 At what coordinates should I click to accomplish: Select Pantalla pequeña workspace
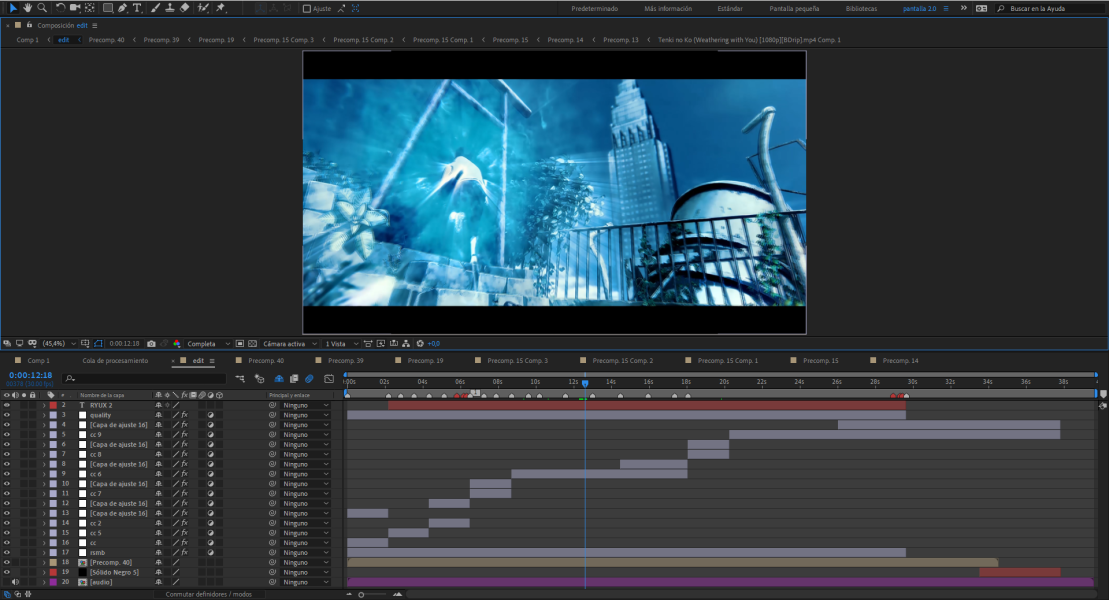[x=794, y=8]
